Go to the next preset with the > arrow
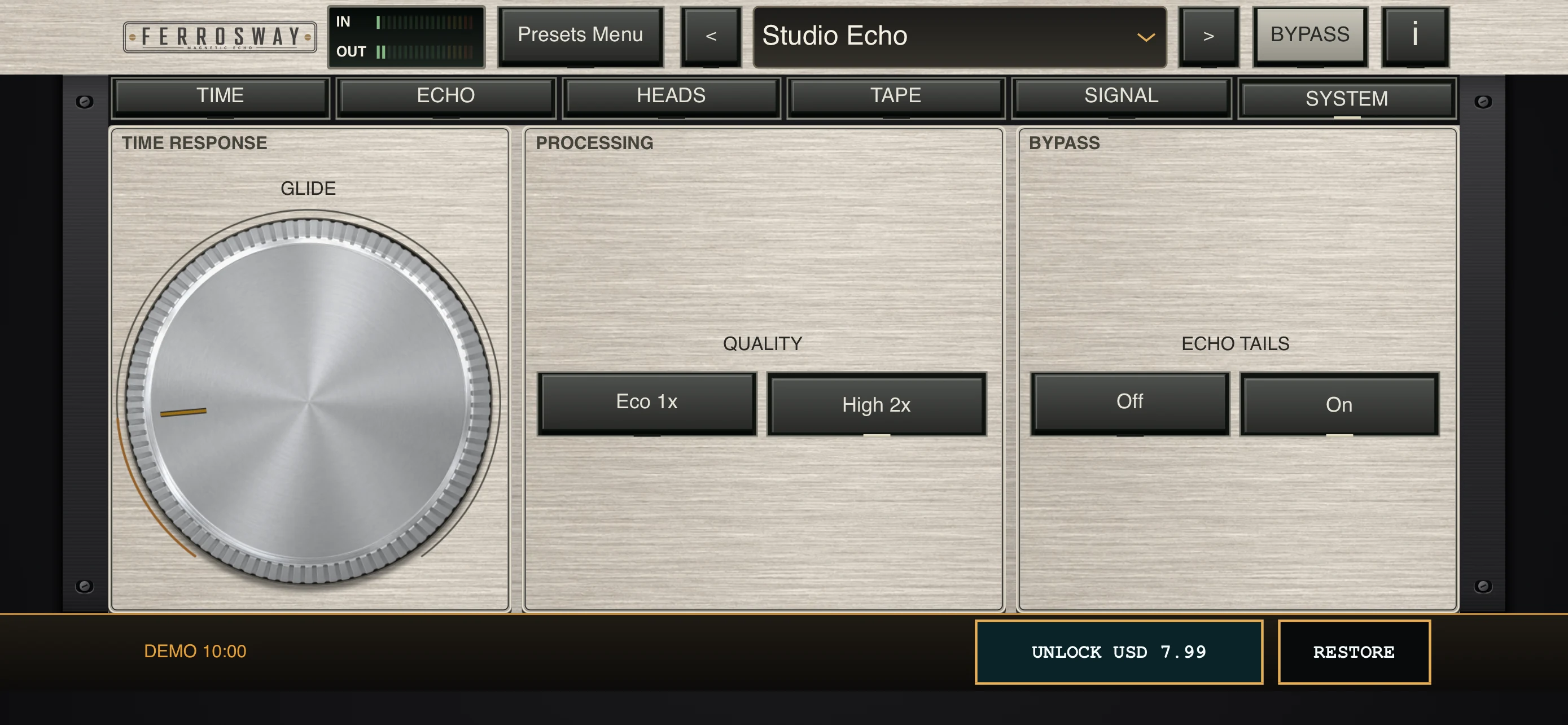The image size is (1568, 725). tap(1209, 36)
